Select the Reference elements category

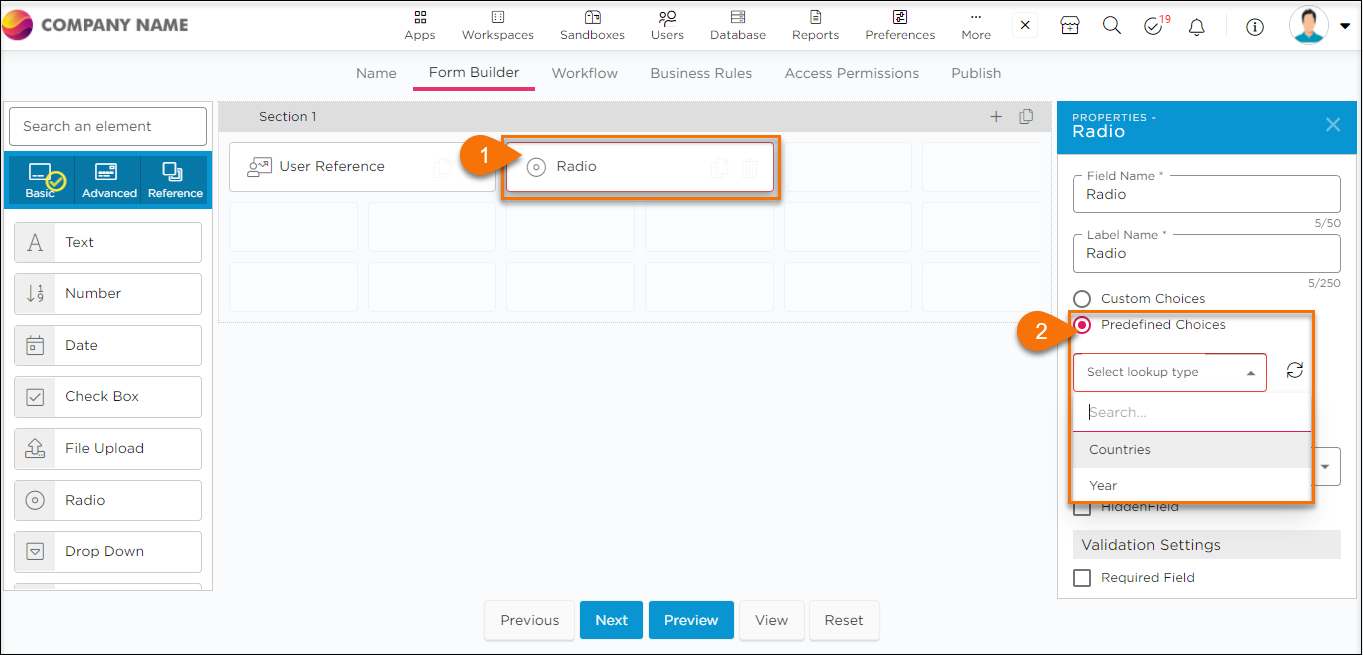coord(175,181)
